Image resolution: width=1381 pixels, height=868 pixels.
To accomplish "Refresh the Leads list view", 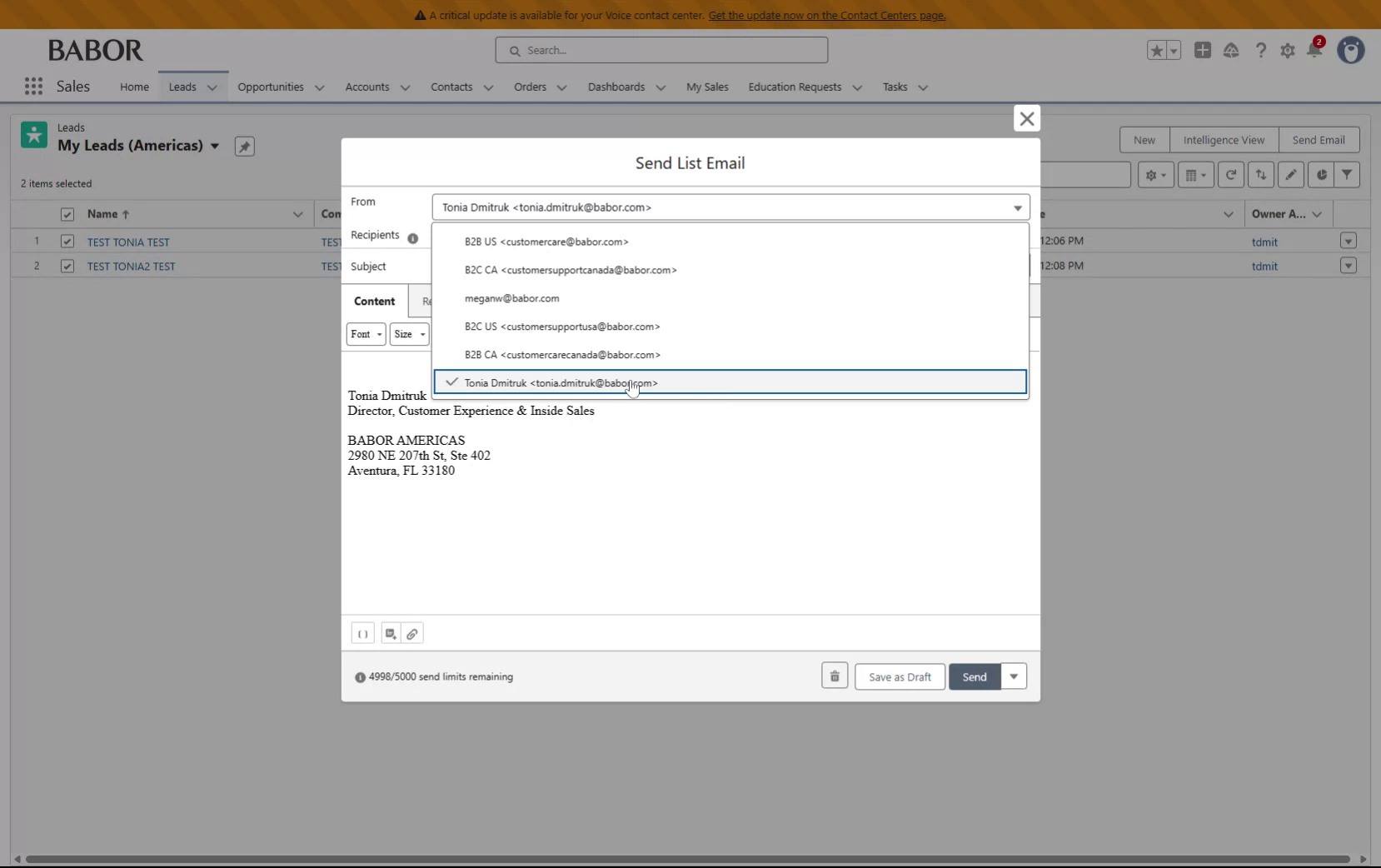I will pos(1231,175).
